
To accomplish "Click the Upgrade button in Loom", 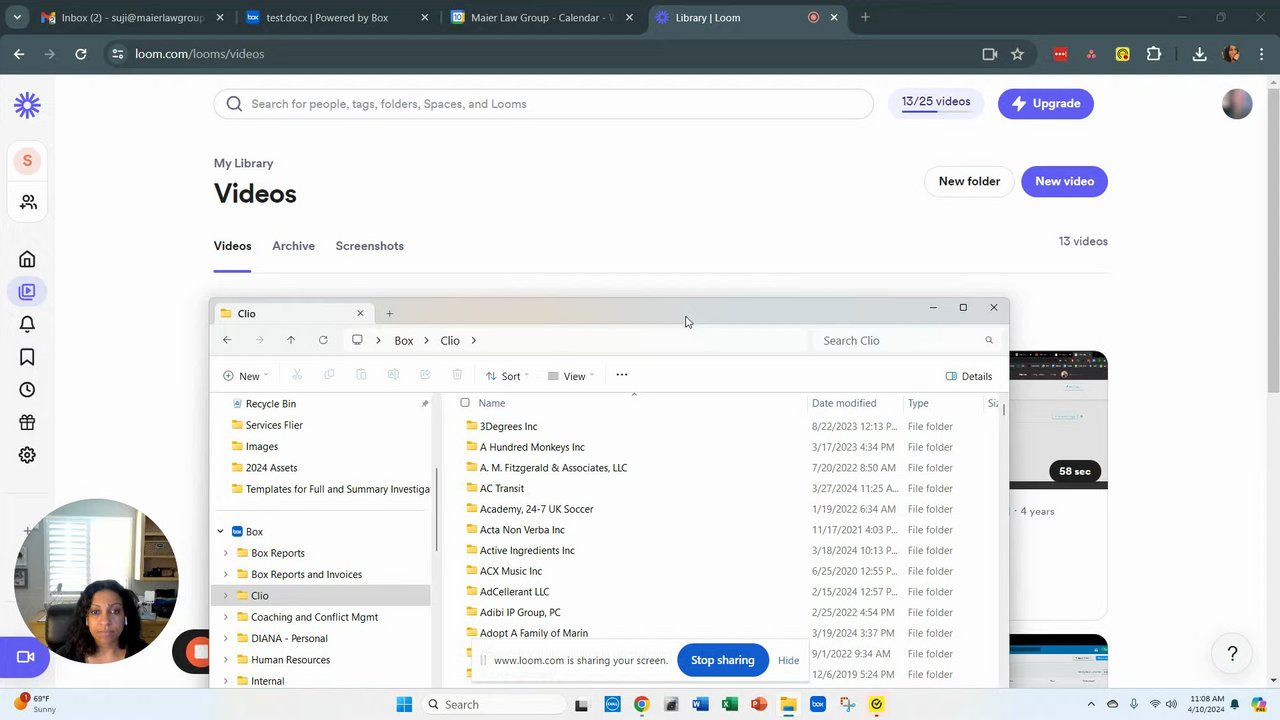I will tap(1045, 103).
